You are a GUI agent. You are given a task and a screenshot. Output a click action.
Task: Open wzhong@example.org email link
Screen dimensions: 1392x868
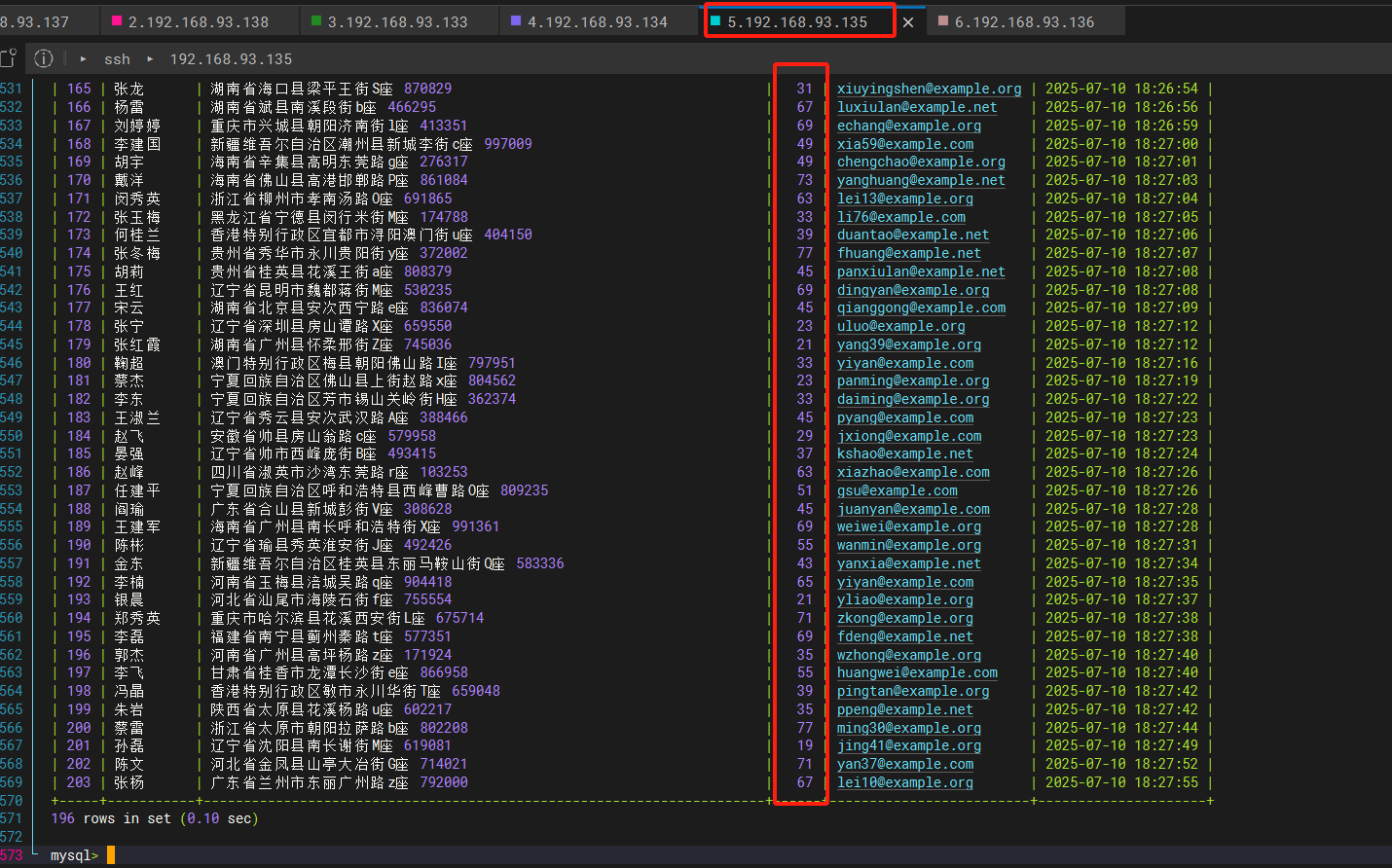point(909,655)
